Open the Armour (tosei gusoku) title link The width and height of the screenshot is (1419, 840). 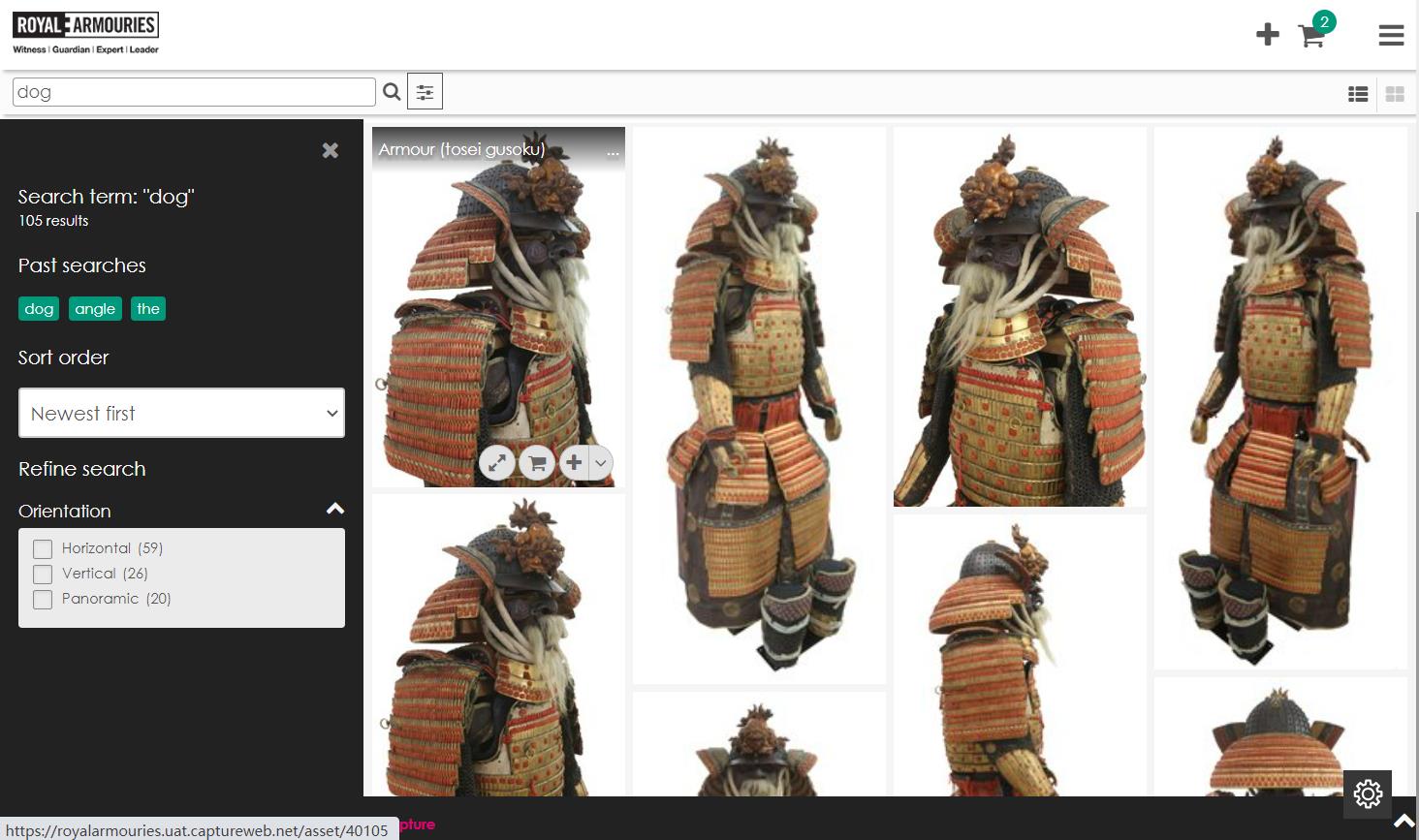click(x=461, y=149)
